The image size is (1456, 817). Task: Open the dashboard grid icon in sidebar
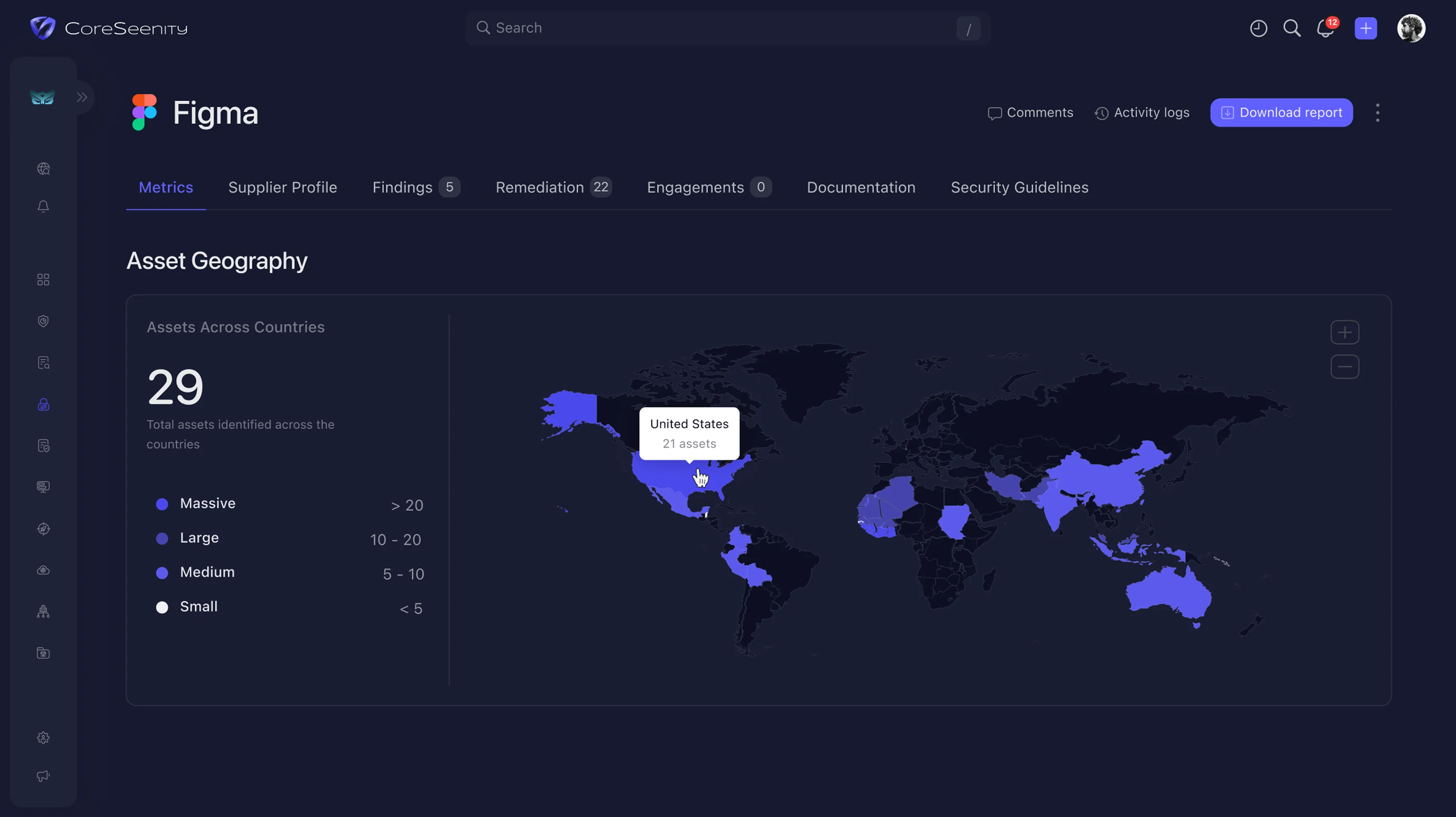[43, 280]
